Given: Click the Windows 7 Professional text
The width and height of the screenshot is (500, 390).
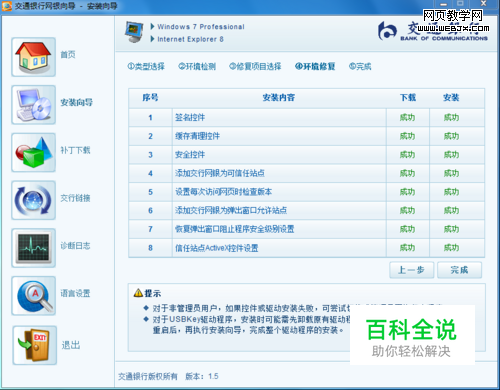Looking at the screenshot, I should pos(201,27).
